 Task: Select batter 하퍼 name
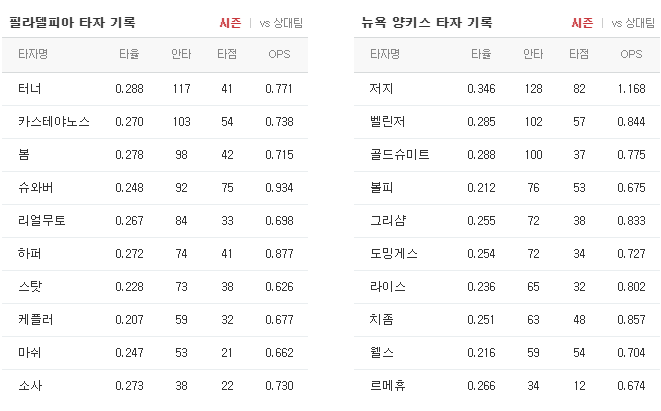tap(30, 253)
